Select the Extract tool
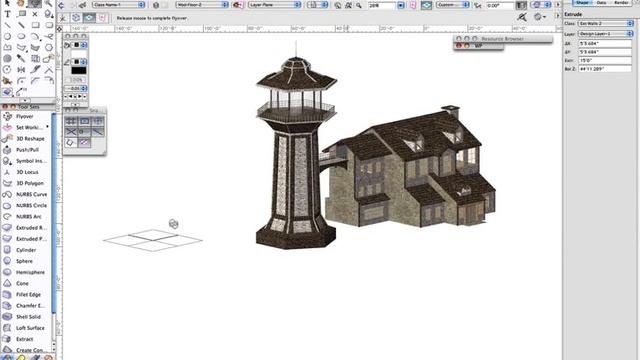The width and height of the screenshot is (640, 360). point(24,339)
